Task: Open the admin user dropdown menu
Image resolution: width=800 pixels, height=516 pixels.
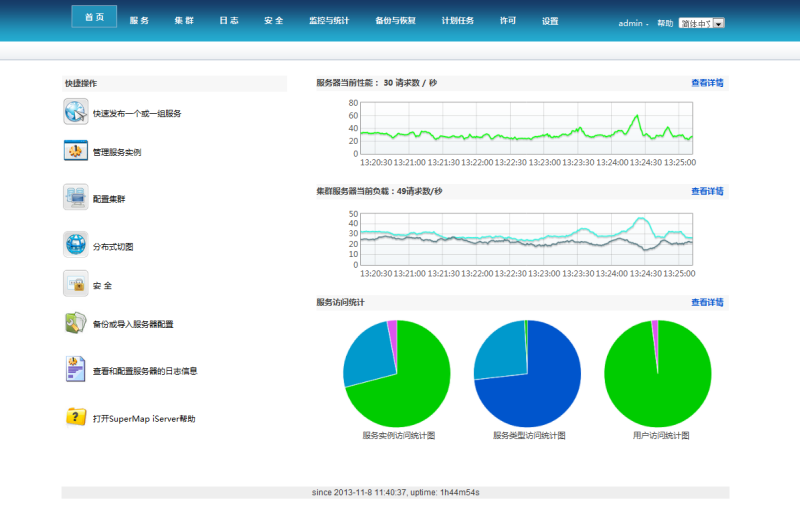Action: click(633, 23)
